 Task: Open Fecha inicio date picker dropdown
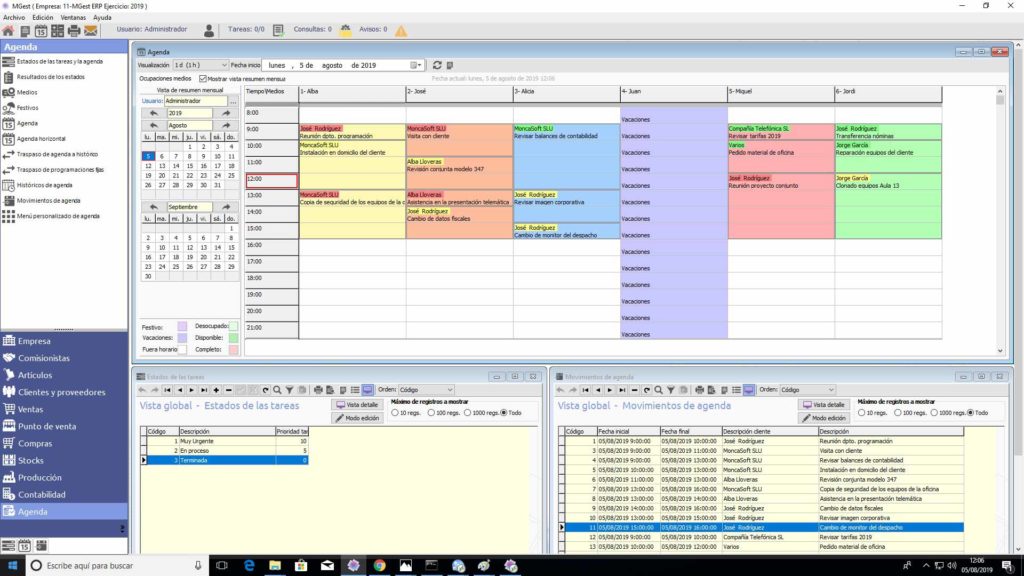[416, 65]
